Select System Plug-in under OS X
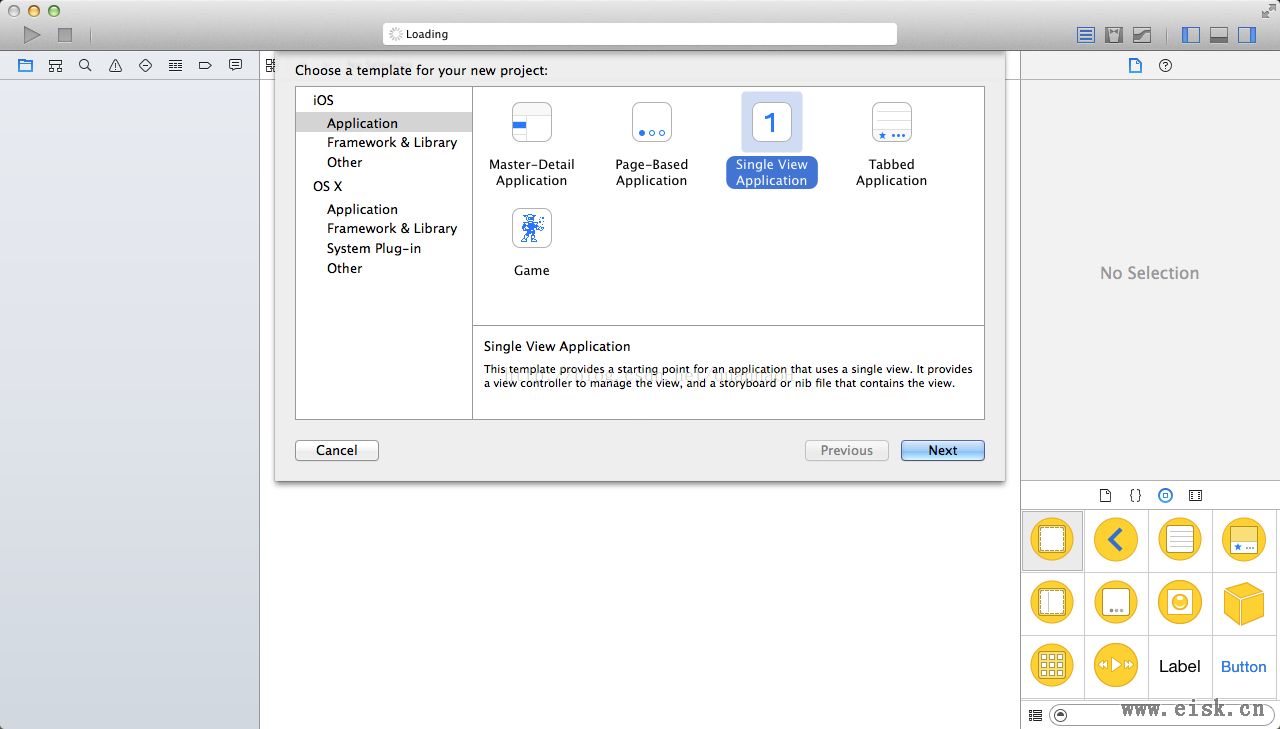 point(374,248)
